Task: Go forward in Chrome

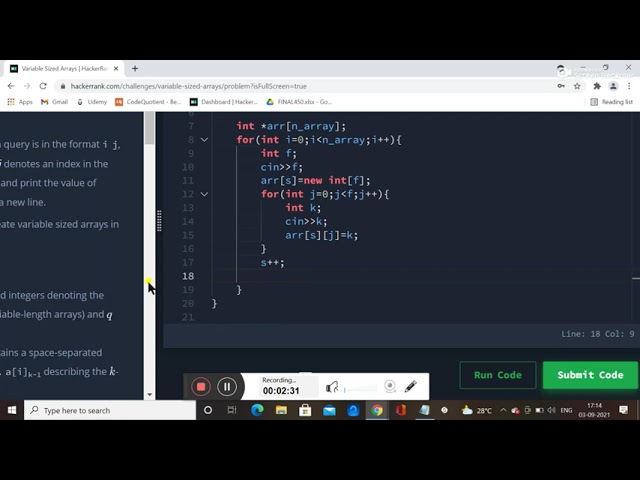Action: 27,86
